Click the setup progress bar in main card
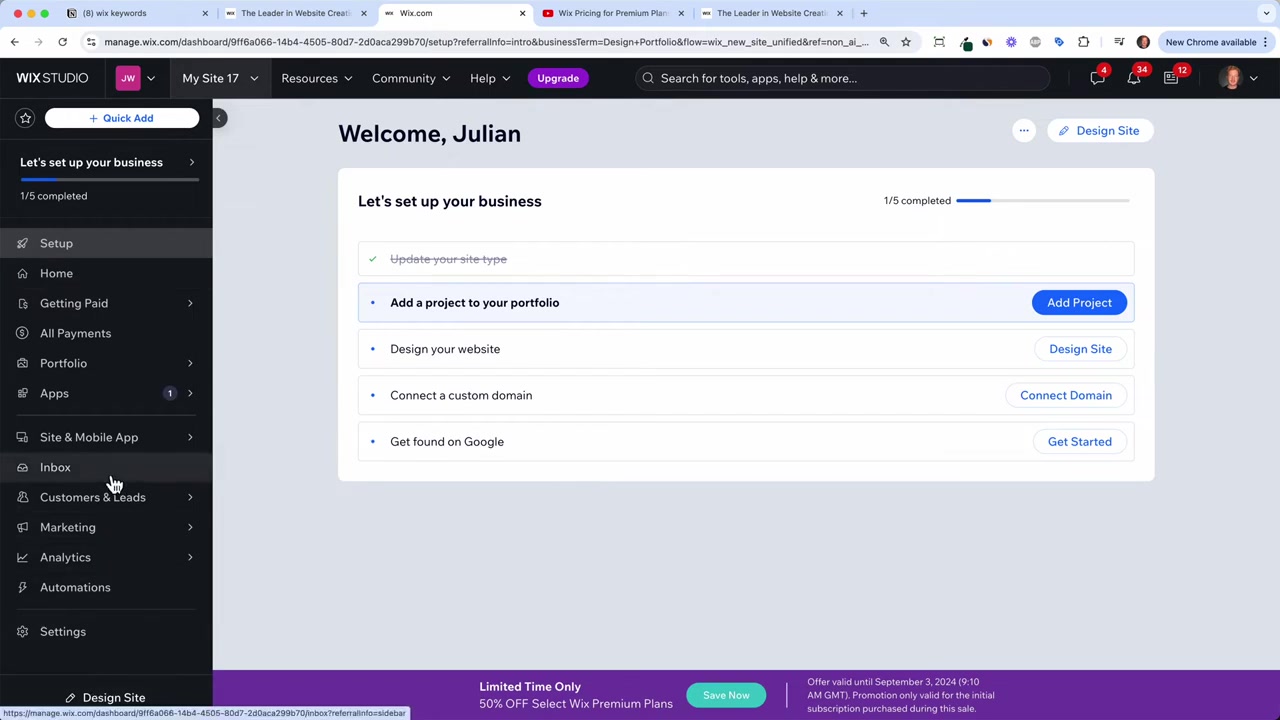This screenshot has width=1280, height=720. click(x=1043, y=201)
